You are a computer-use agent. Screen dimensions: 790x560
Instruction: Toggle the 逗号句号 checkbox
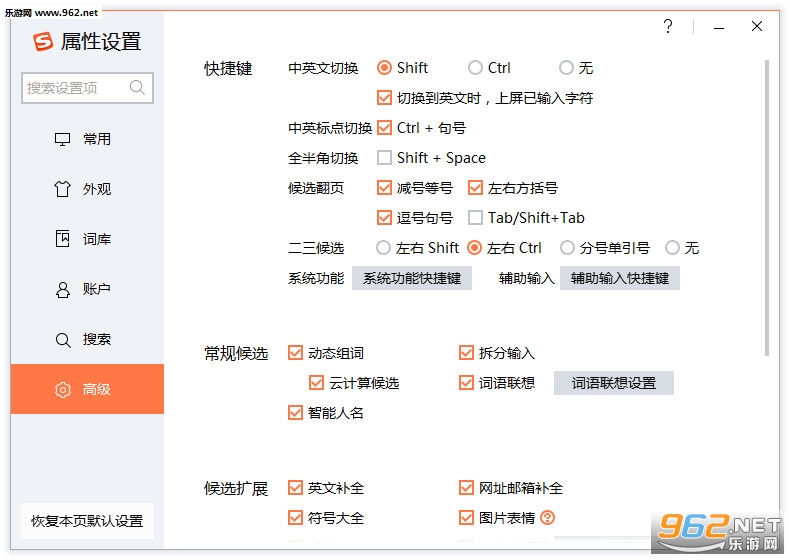pos(384,218)
